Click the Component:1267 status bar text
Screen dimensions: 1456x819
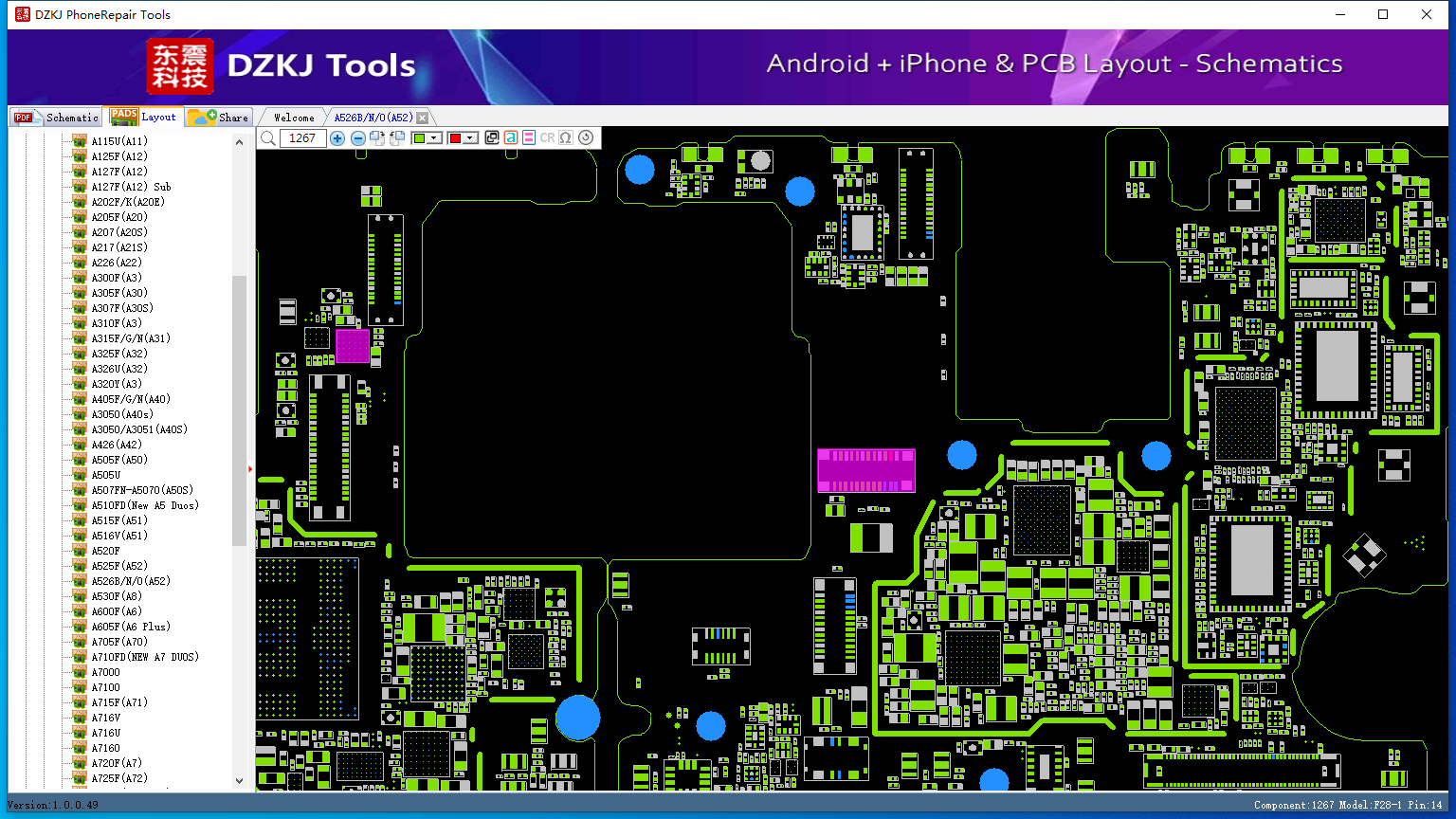pyautogui.click(x=1294, y=805)
